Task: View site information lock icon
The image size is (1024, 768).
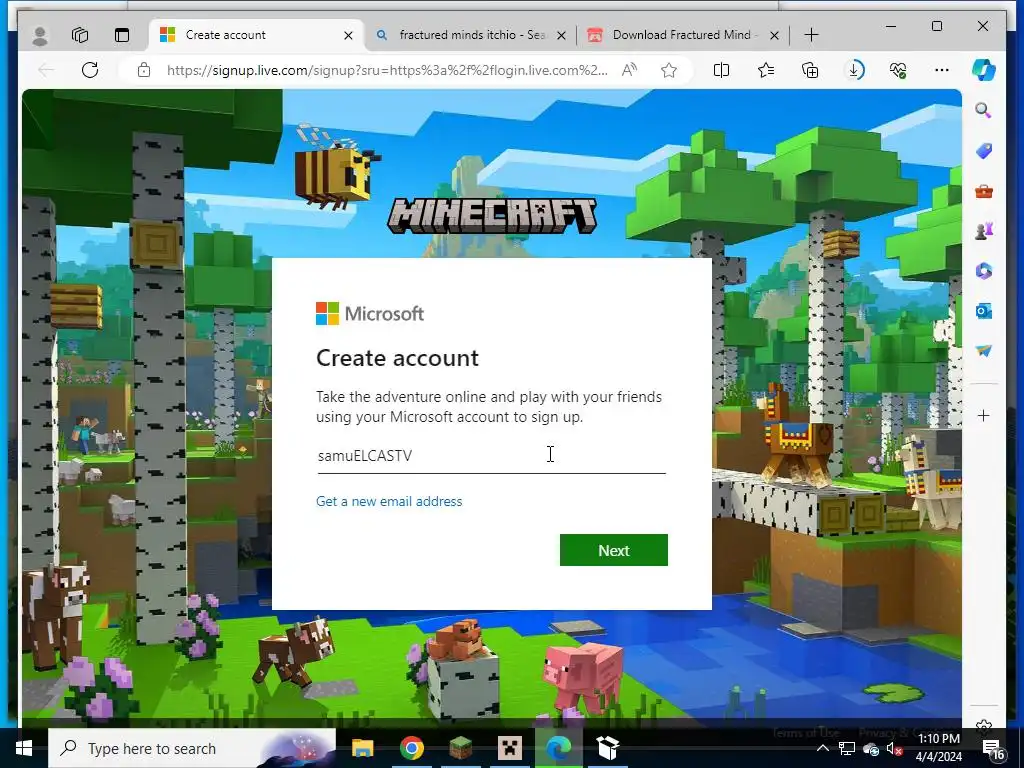Action: pyautogui.click(x=144, y=70)
